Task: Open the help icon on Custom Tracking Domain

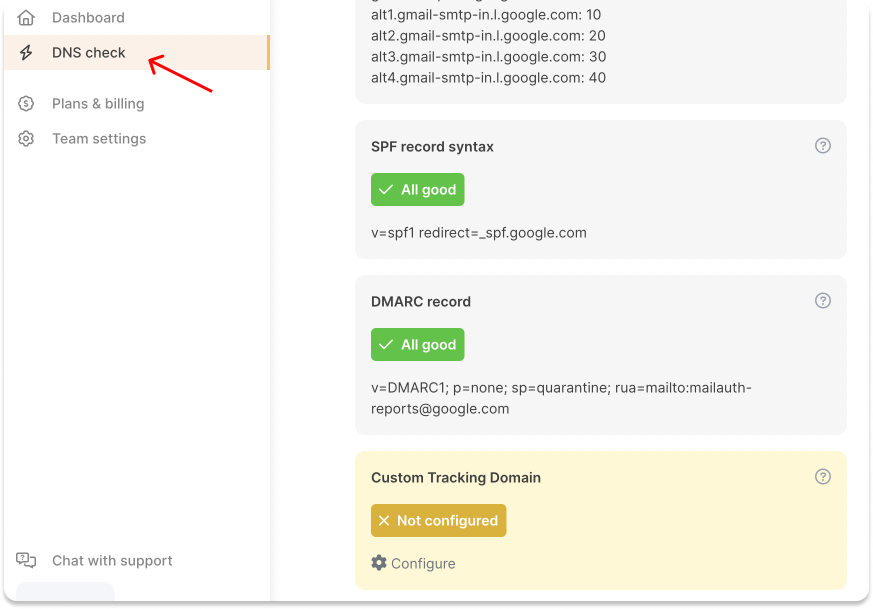Action: click(x=822, y=476)
